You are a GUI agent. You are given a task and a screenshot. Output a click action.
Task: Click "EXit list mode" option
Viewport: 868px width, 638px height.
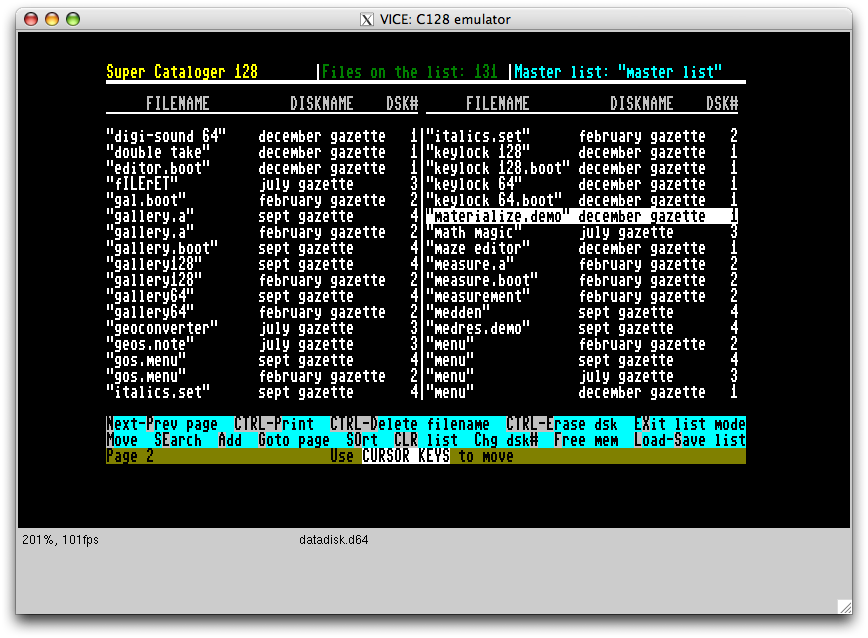tap(690, 424)
